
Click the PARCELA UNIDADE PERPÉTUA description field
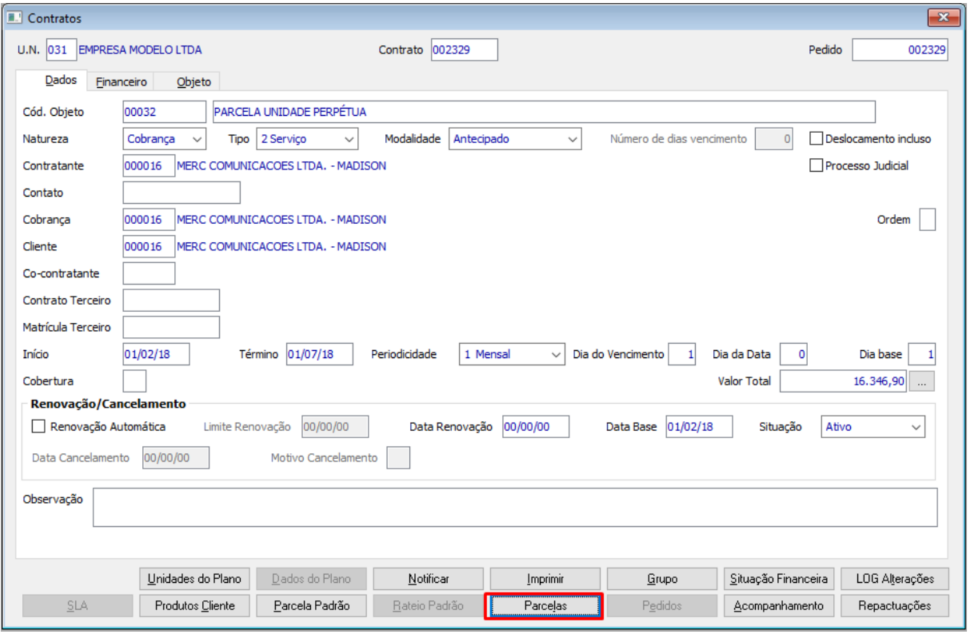point(544,112)
